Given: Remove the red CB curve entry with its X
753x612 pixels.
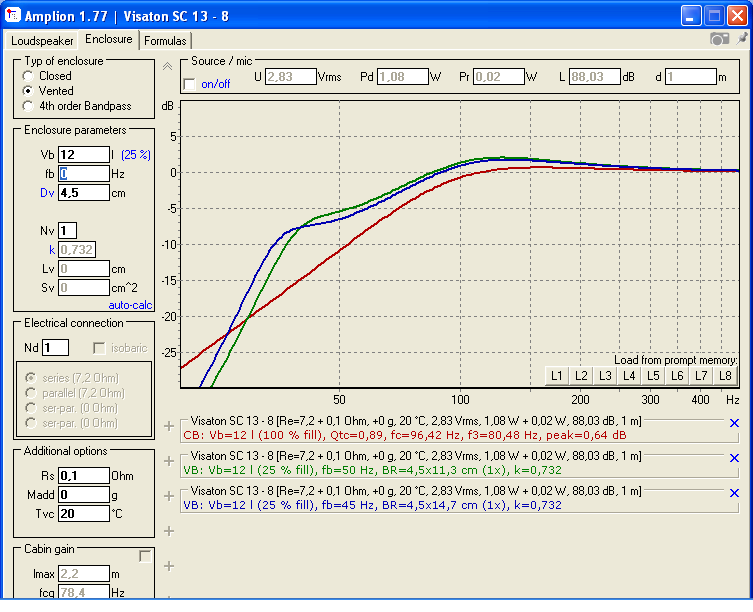Looking at the screenshot, I should tap(734, 423).
